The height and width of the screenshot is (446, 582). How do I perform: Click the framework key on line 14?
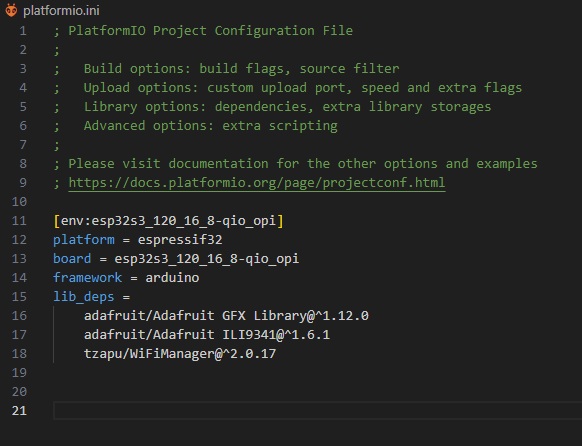[x=87, y=278]
